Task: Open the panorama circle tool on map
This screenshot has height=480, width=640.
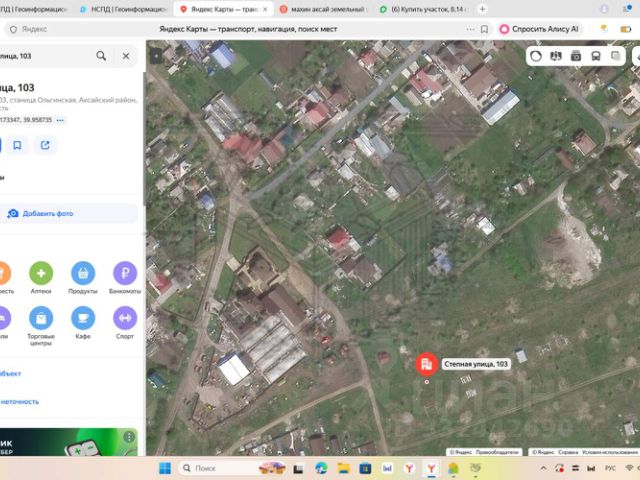Action: pos(536,56)
